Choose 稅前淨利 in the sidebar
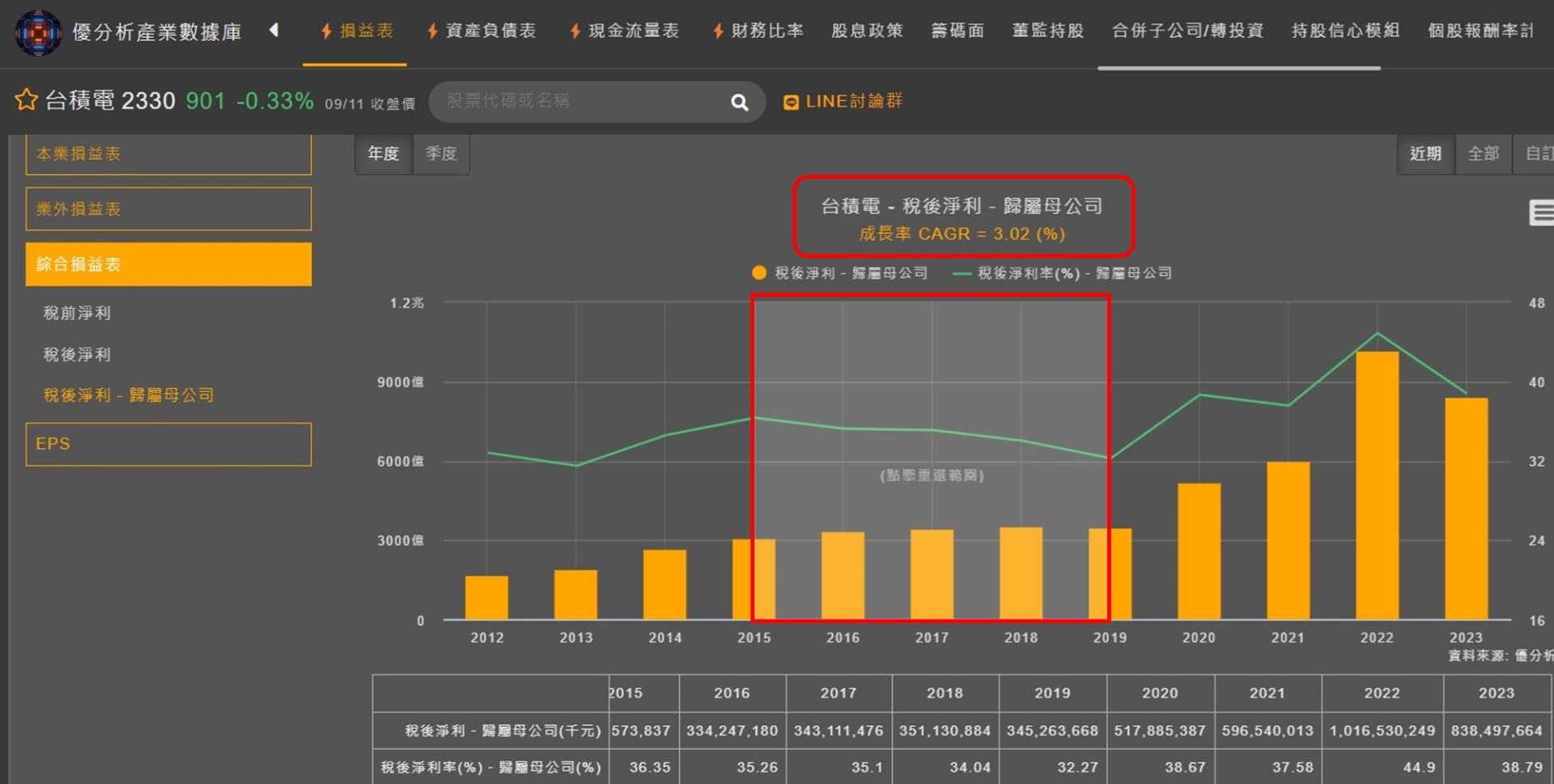1554x784 pixels. (x=77, y=312)
